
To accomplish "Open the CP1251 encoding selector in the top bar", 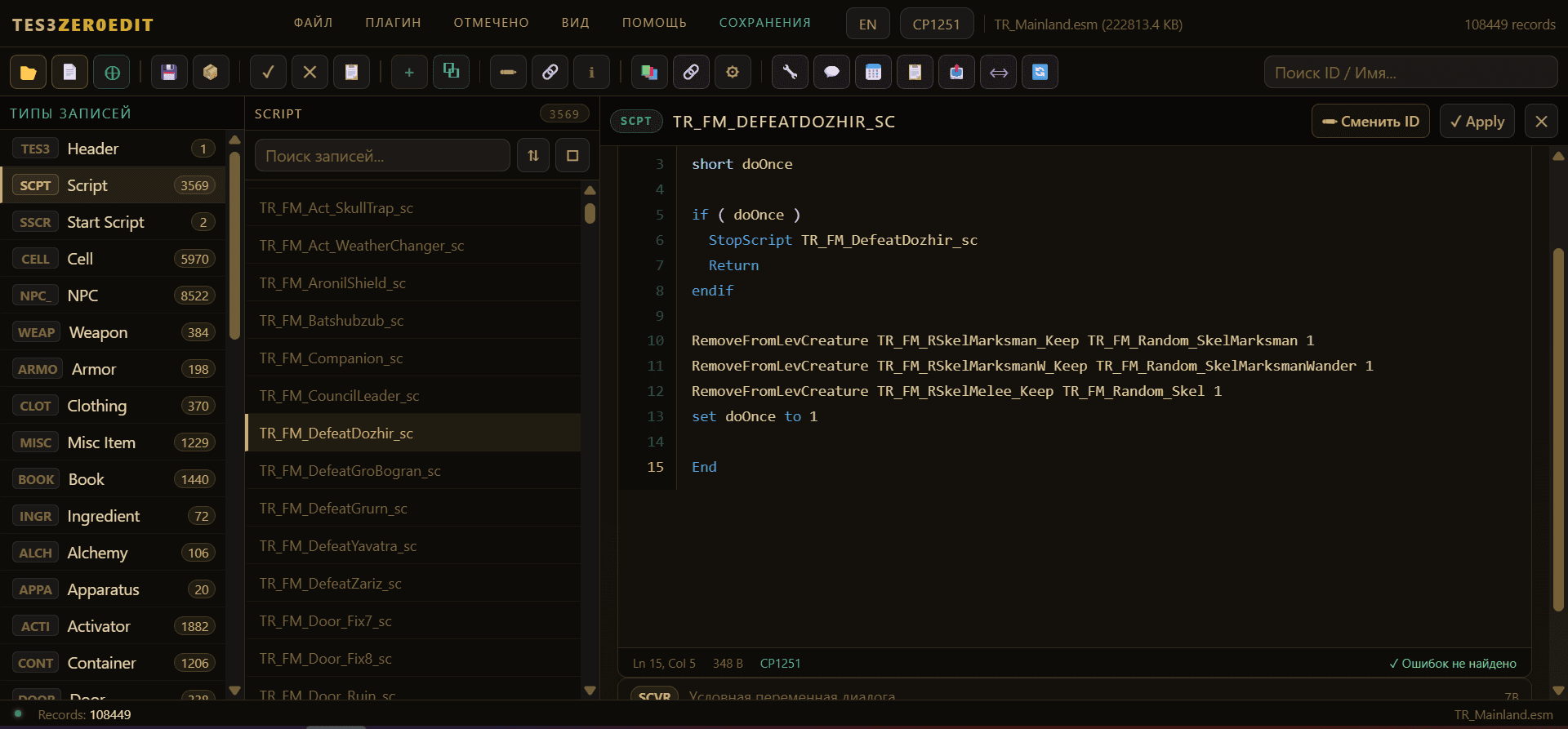I will tap(936, 24).
